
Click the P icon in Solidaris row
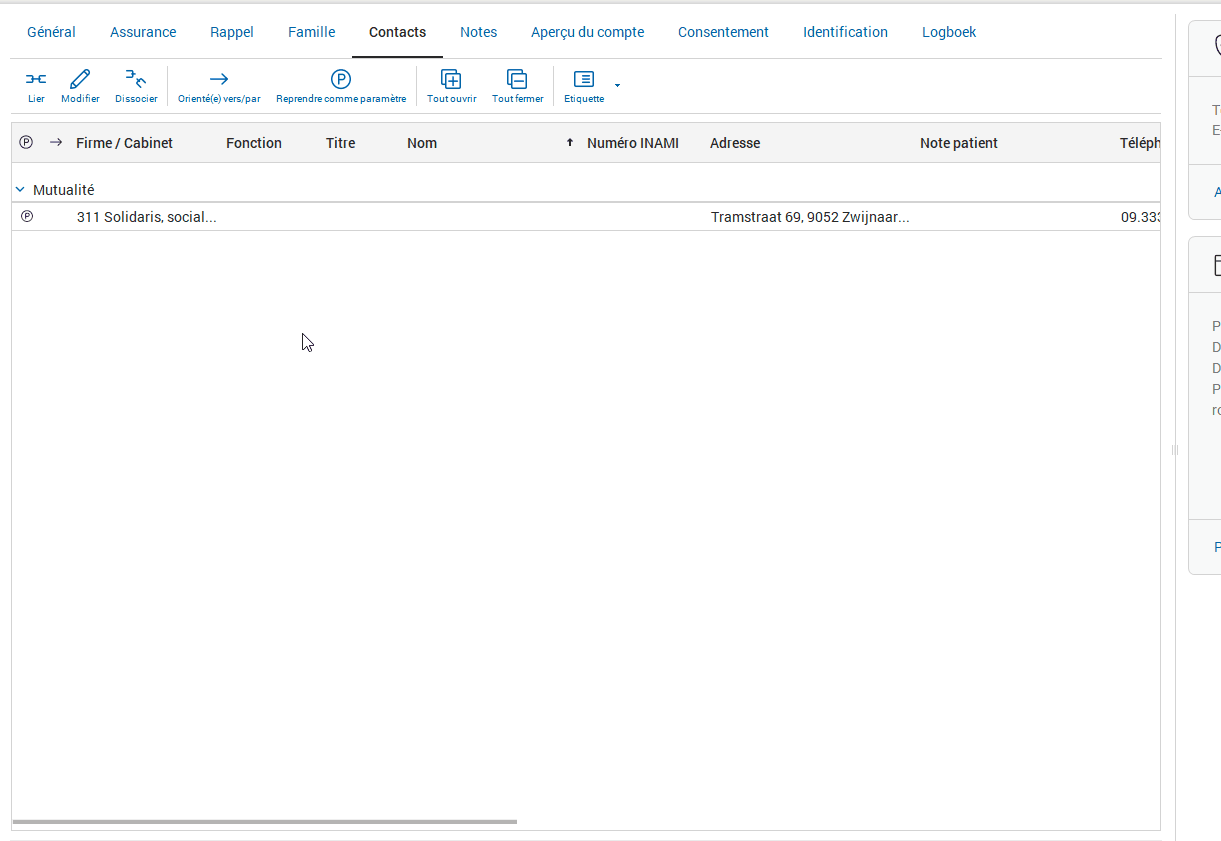pyautogui.click(x=27, y=216)
